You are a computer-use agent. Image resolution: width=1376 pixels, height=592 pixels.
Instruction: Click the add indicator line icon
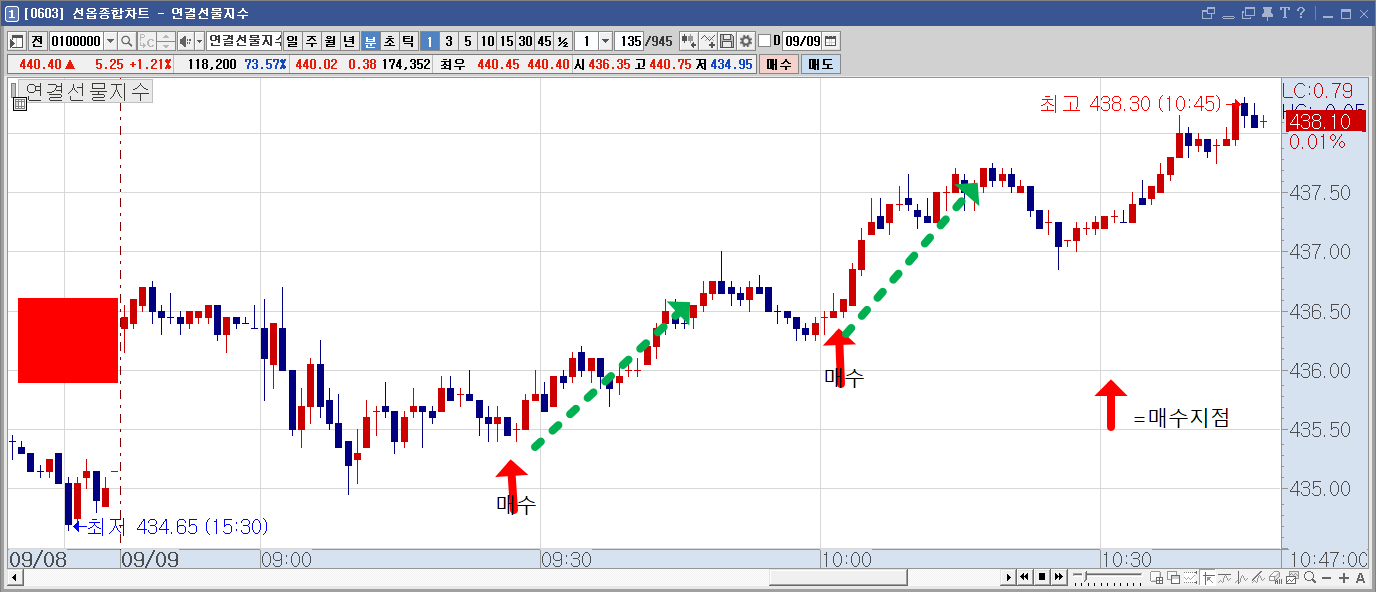pos(708,41)
